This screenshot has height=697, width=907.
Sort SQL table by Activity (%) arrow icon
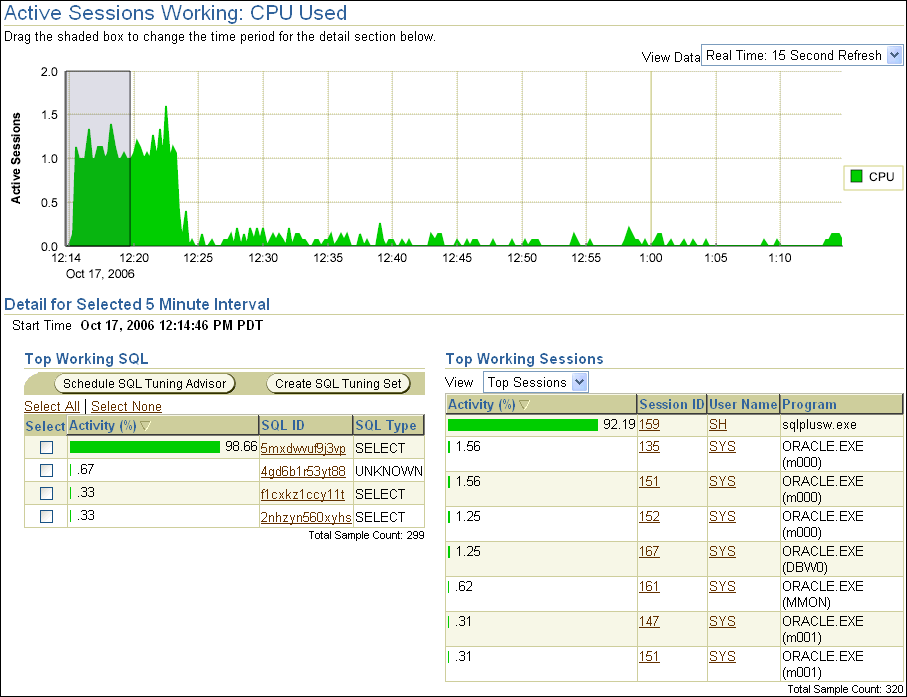coord(146,427)
